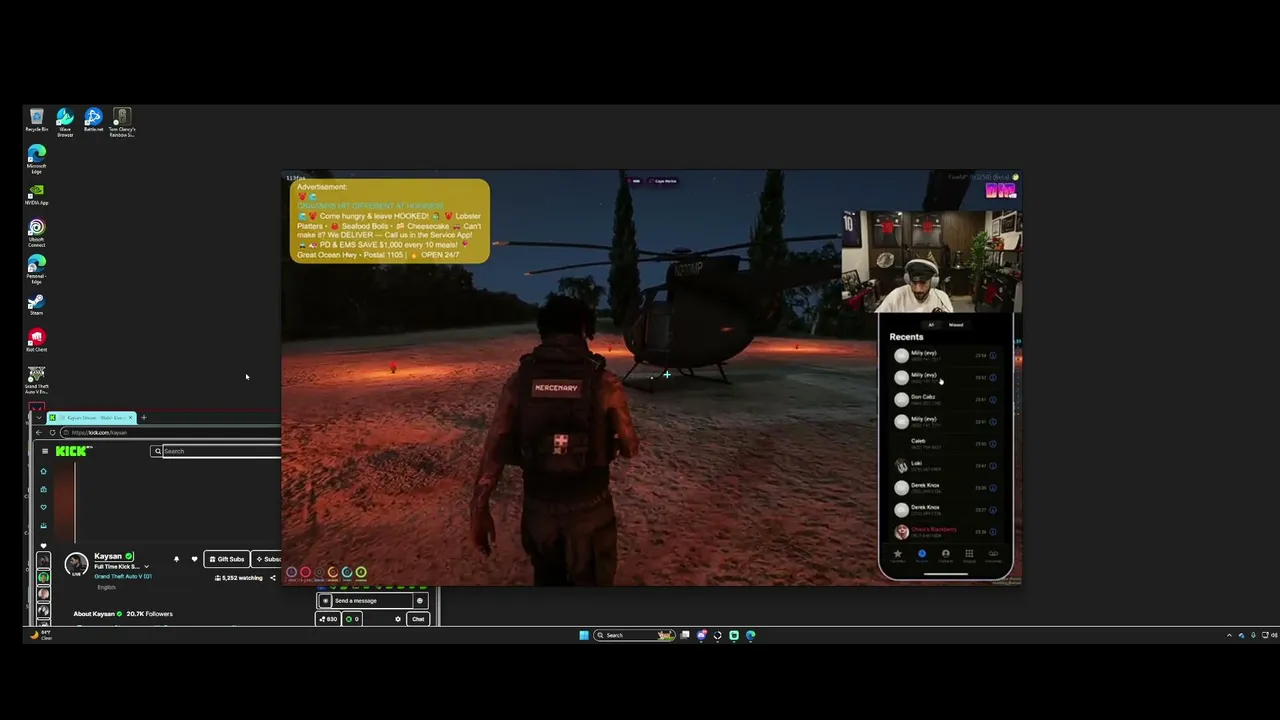Open the Voicemail tab on the phone
This screenshot has height=720, width=1280.
click(993, 555)
